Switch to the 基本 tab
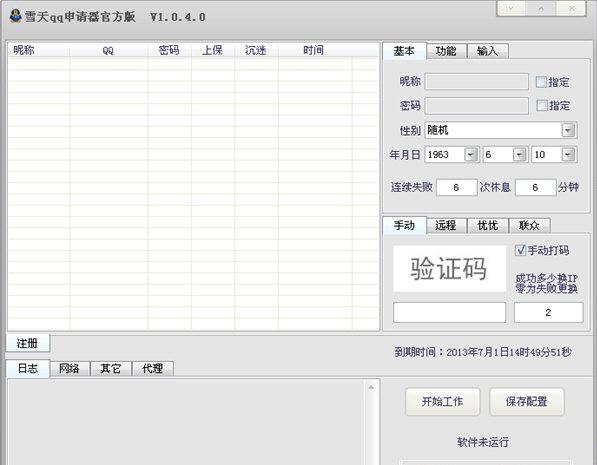The height and width of the screenshot is (465, 597). pyautogui.click(x=404, y=51)
